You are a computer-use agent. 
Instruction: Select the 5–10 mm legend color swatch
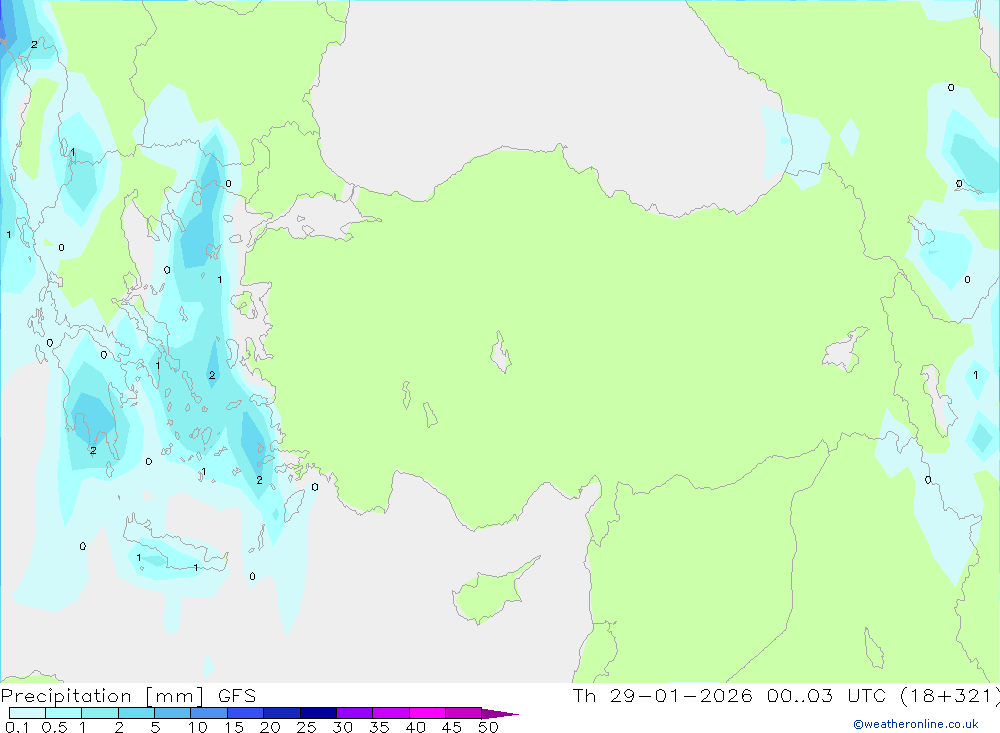point(173,713)
